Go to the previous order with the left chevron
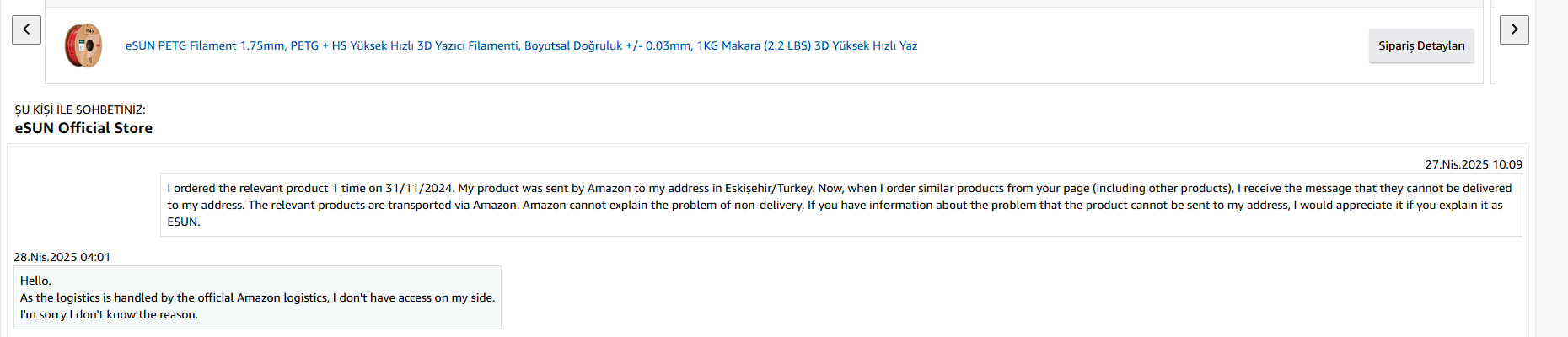1568x337 pixels. pyautogui.click(x=26, y=29)
